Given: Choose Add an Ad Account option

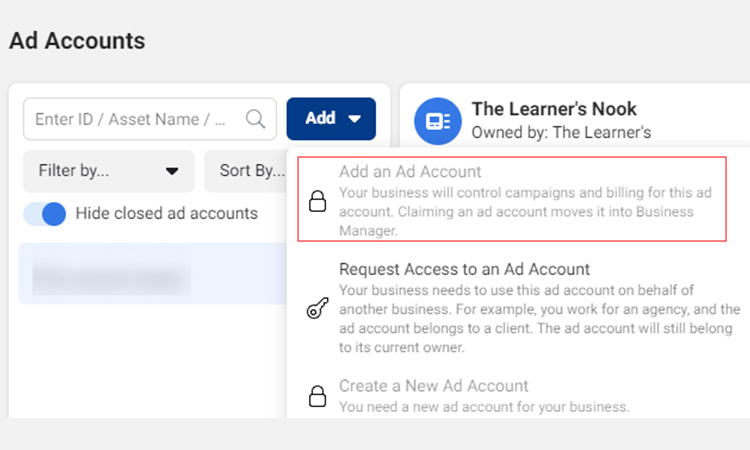Looking at the screenshot, I should (x=512, y=199).
